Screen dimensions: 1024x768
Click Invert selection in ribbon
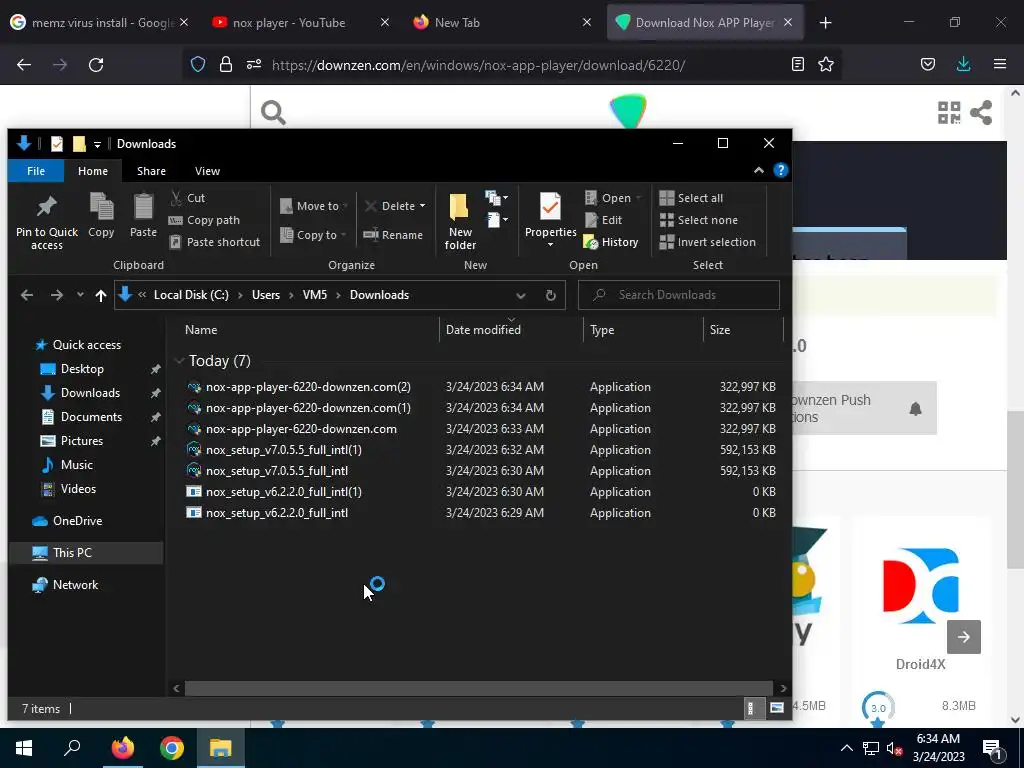[707, 242]
